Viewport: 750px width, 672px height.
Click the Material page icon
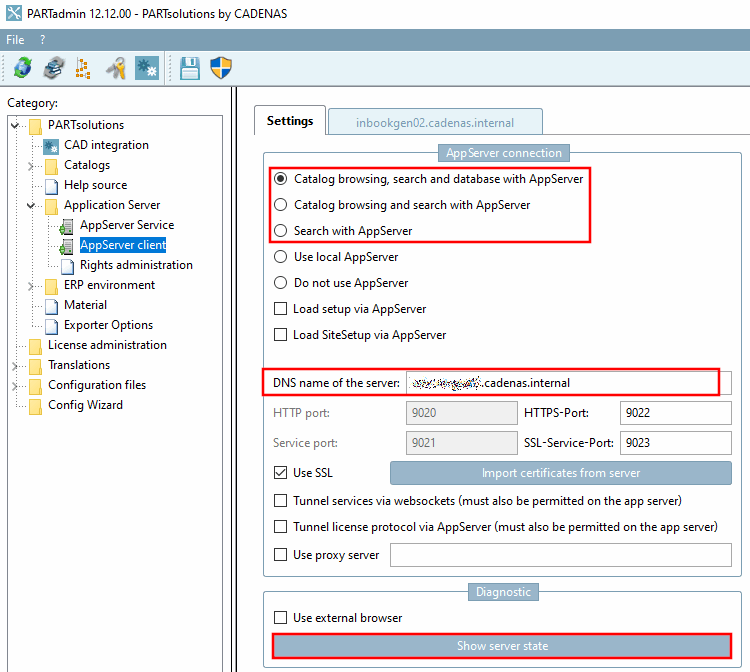52,306
